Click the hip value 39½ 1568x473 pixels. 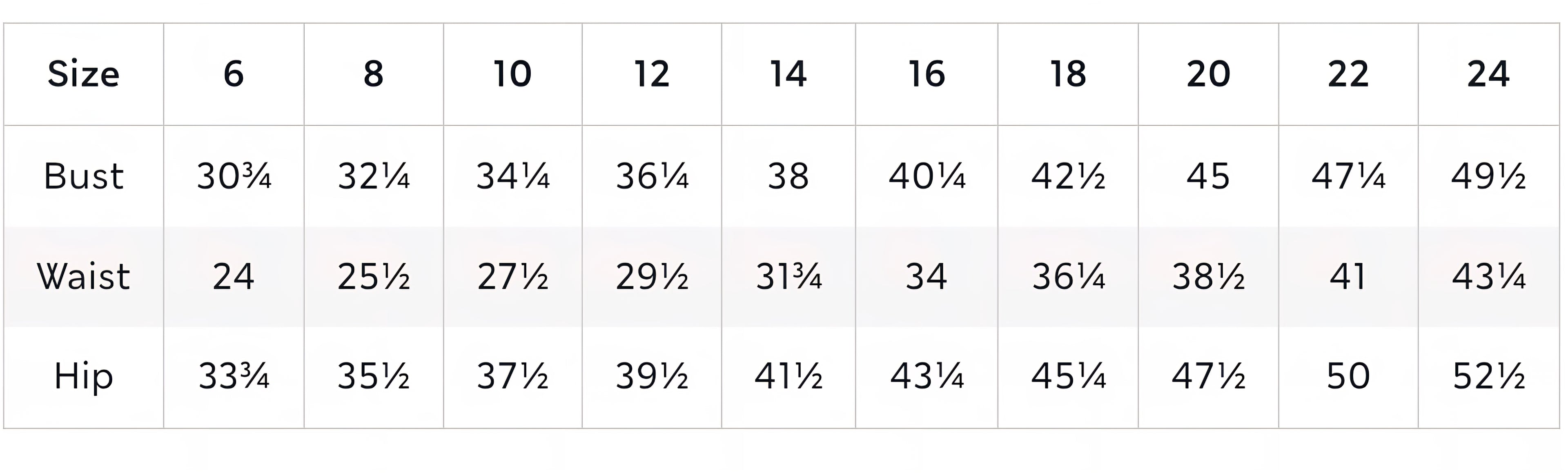pos(652,376)
